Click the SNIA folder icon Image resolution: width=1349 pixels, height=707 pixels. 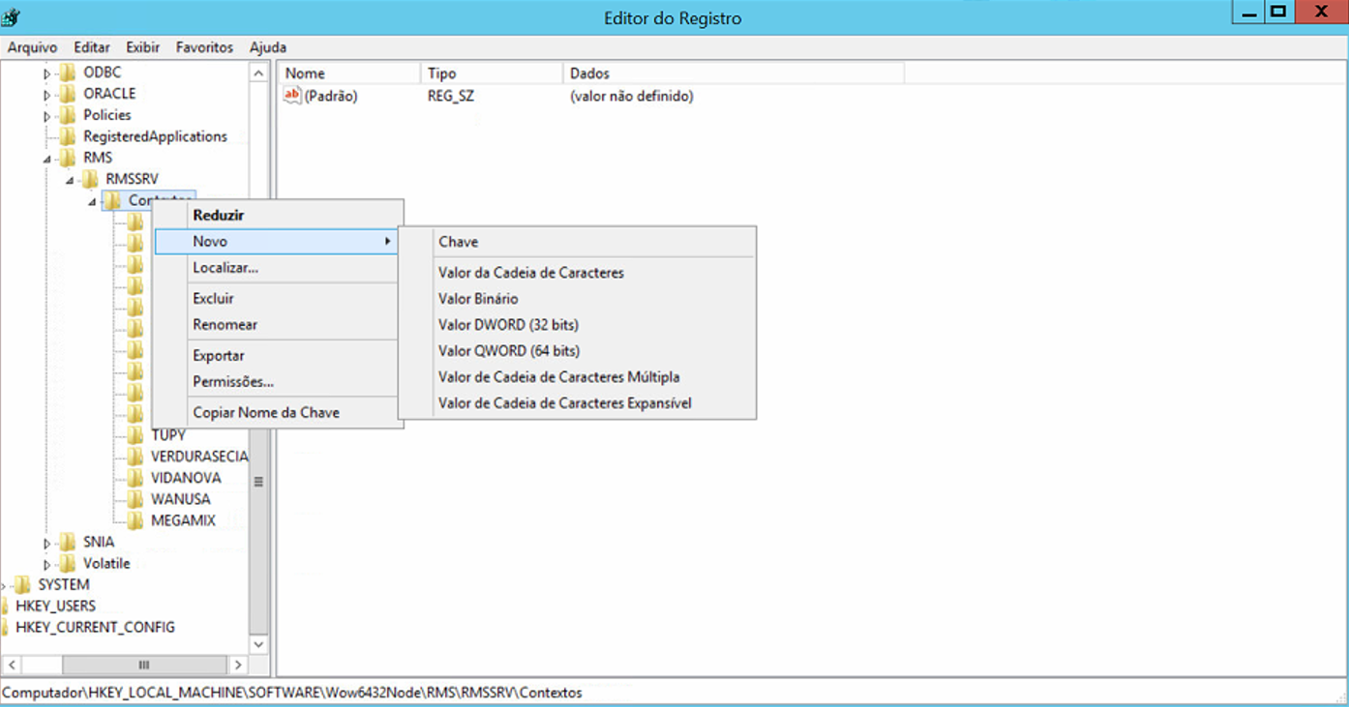click(x=67, y=542)
